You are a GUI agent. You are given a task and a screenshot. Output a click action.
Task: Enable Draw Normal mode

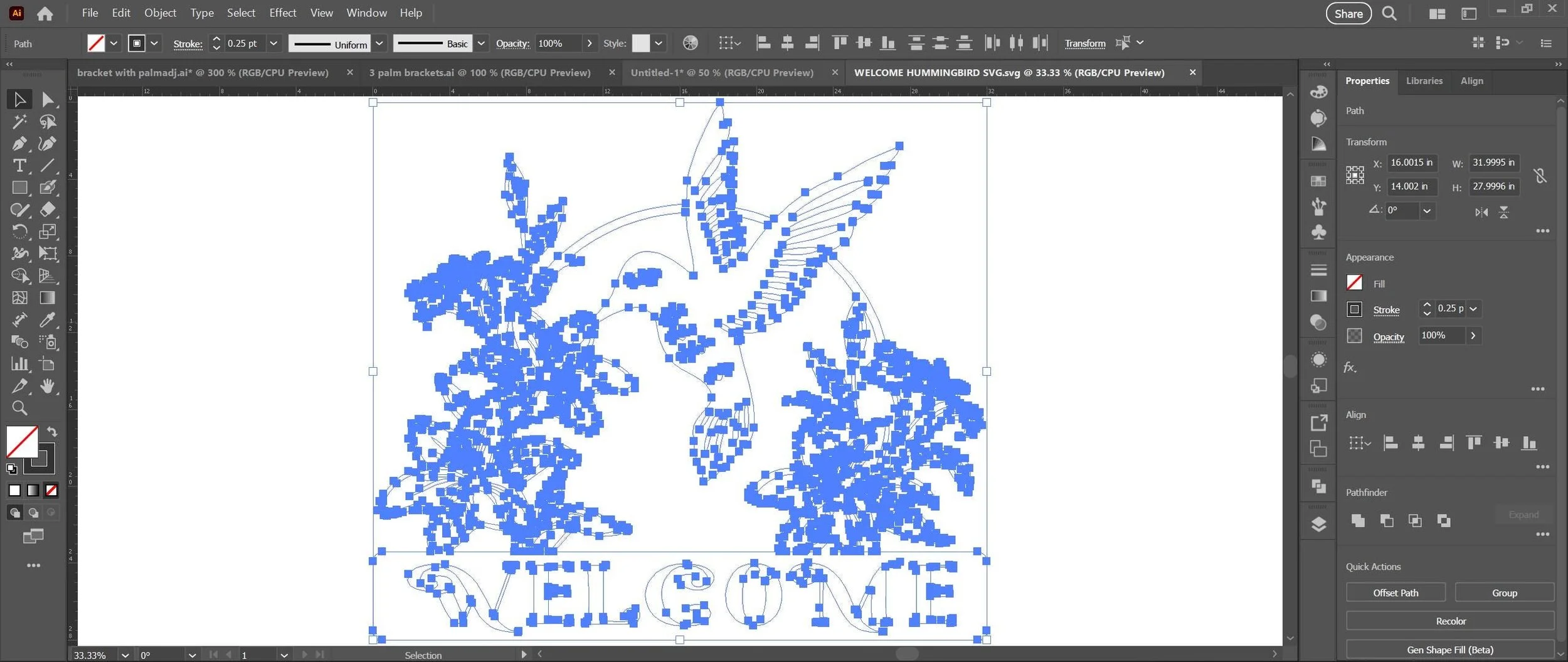14,513
